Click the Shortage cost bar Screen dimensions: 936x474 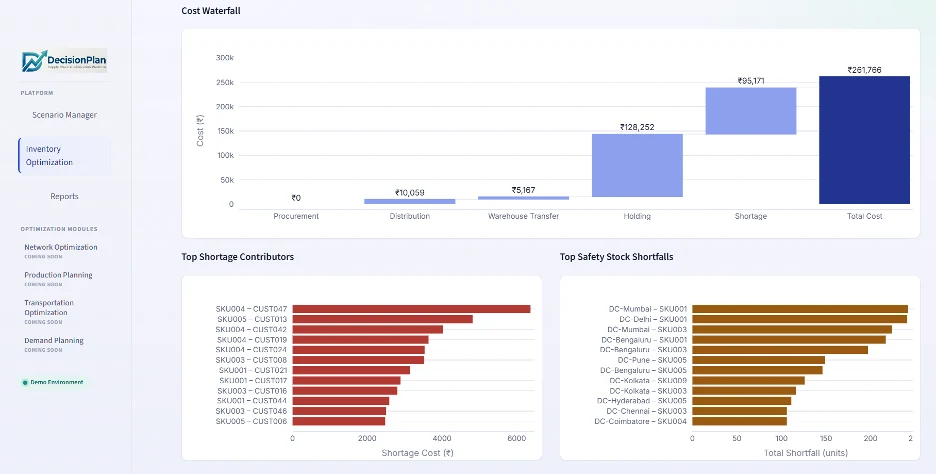pos(751,111)
